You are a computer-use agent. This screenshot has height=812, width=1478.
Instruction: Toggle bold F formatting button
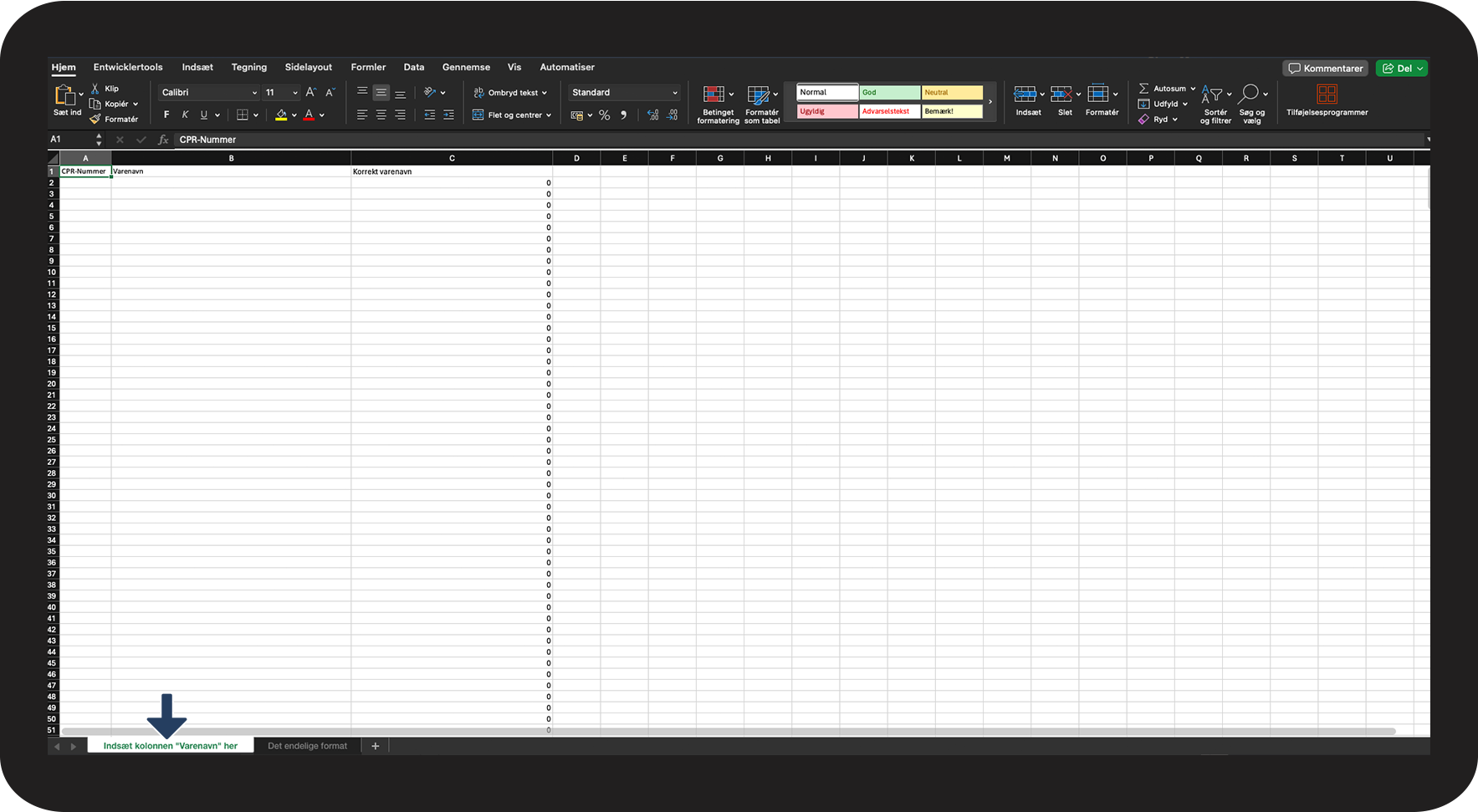click(x=166, y=115)
